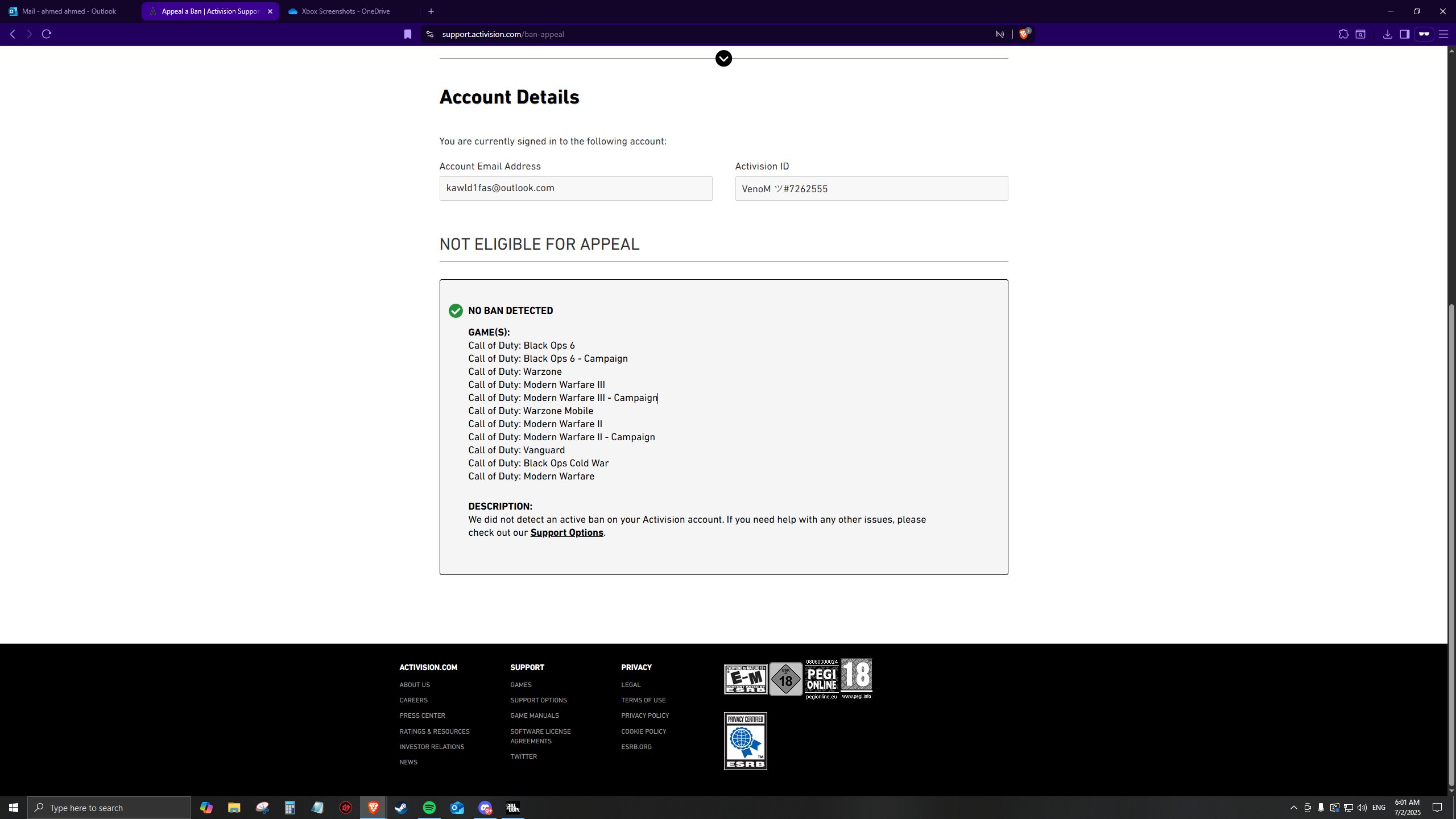Viewport: 1456px width, 819px height.
Task: Click the ACTIVISION.COM footer heading
Action: [x=428, y=667]
